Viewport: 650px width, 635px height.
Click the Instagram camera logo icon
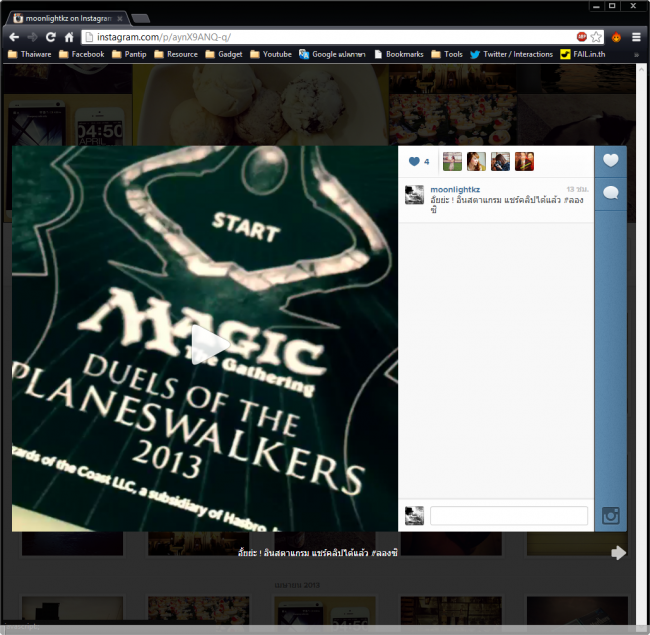[x=611, y=516]
